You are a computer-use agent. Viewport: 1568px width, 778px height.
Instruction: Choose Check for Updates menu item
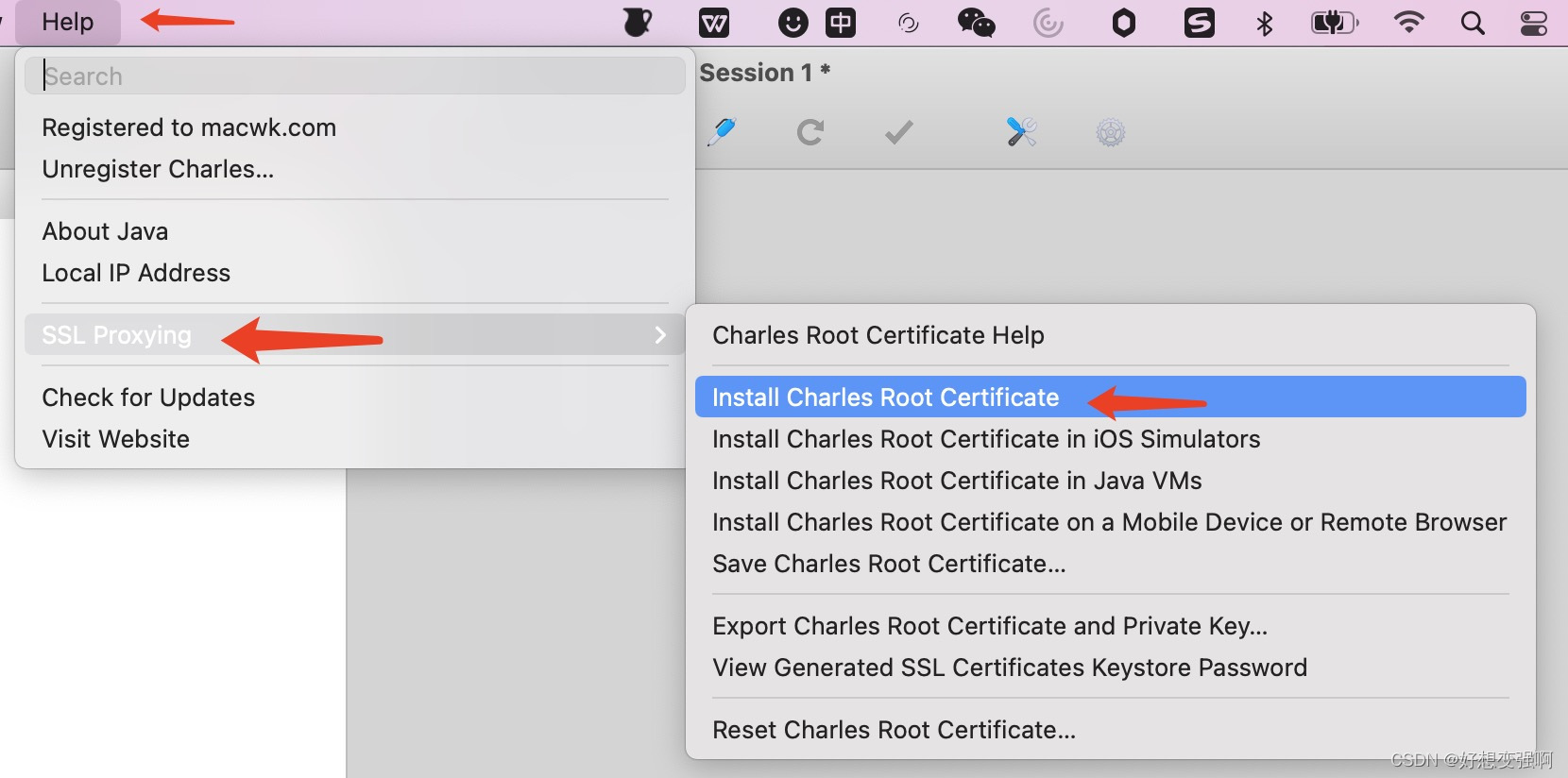pyautogui.click(x=148, y=397)
